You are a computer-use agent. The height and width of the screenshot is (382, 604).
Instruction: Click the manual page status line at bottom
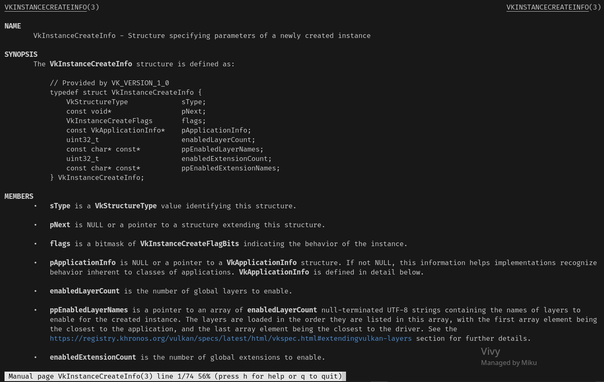pyautogui.click(x=175, y=376)
